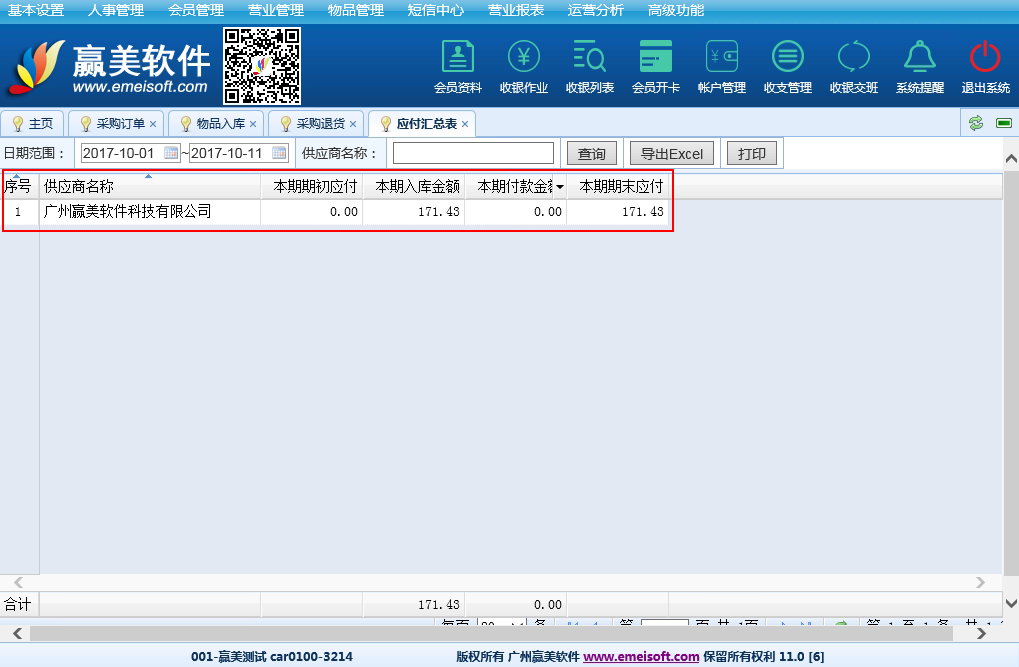The height and width of the screenshot is (667, 1019).
Task: Open 会员资料 member info icon
Action: [x=458, y=57]
